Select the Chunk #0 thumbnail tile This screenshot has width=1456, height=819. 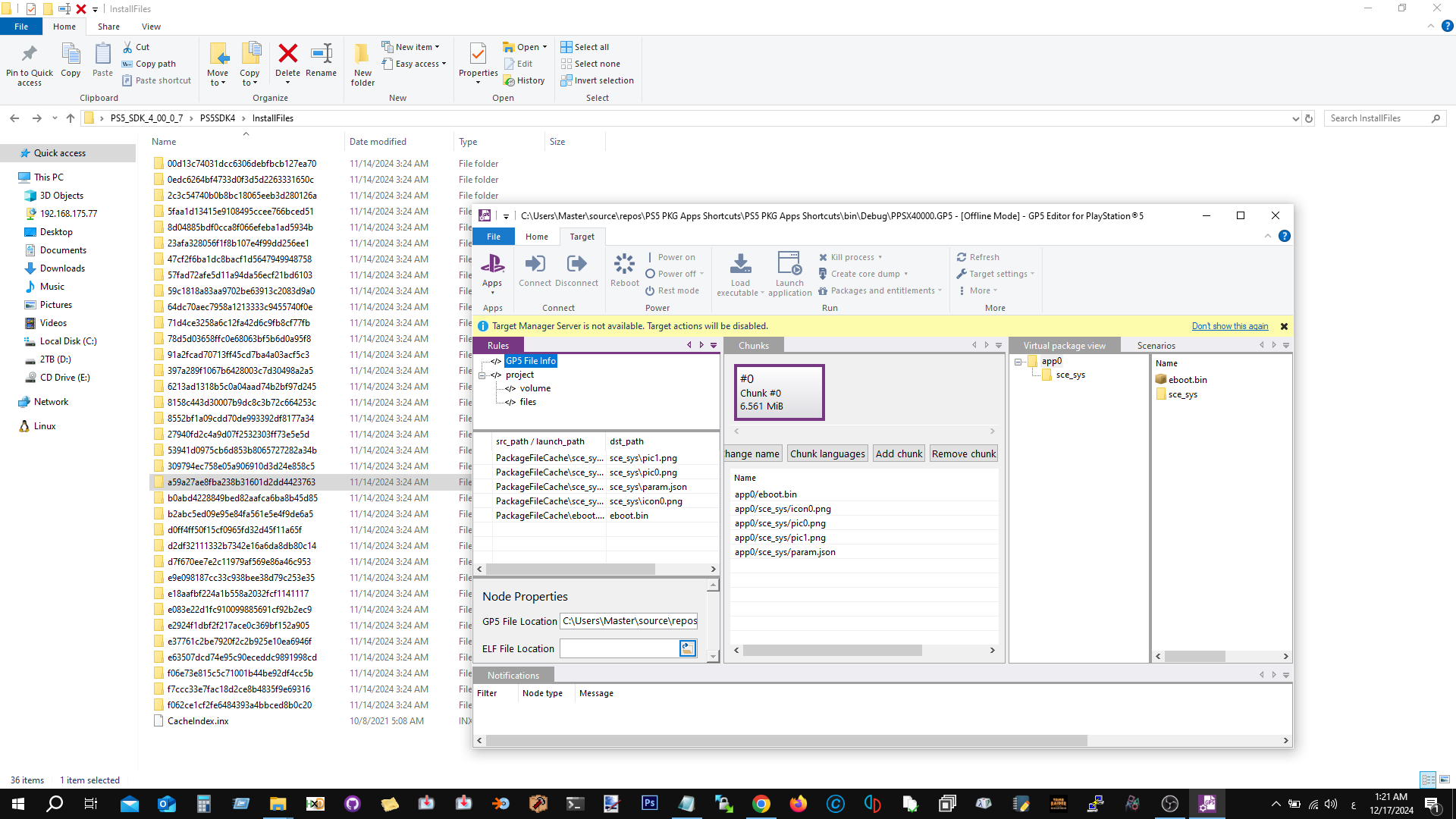pyautogui.click(x=779, y=392)
